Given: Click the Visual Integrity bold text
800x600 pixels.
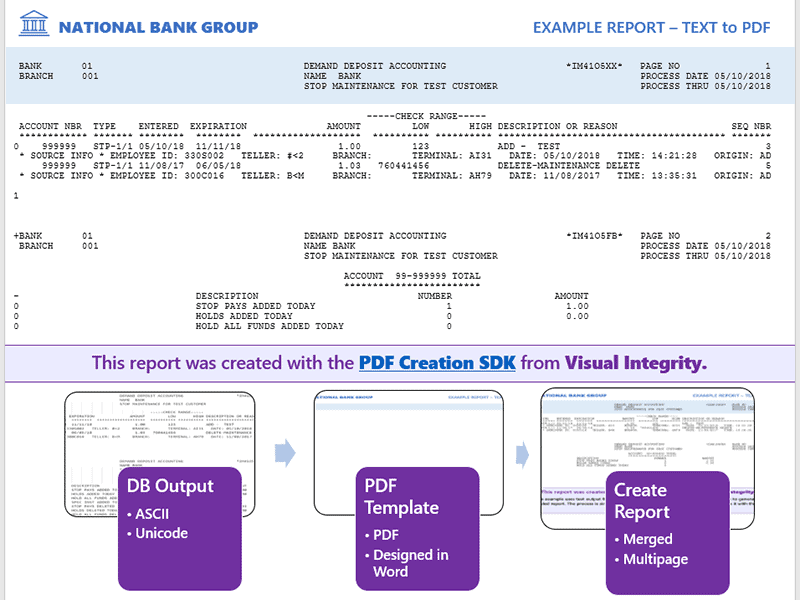Looking at the screenshot, I should 636,363.
